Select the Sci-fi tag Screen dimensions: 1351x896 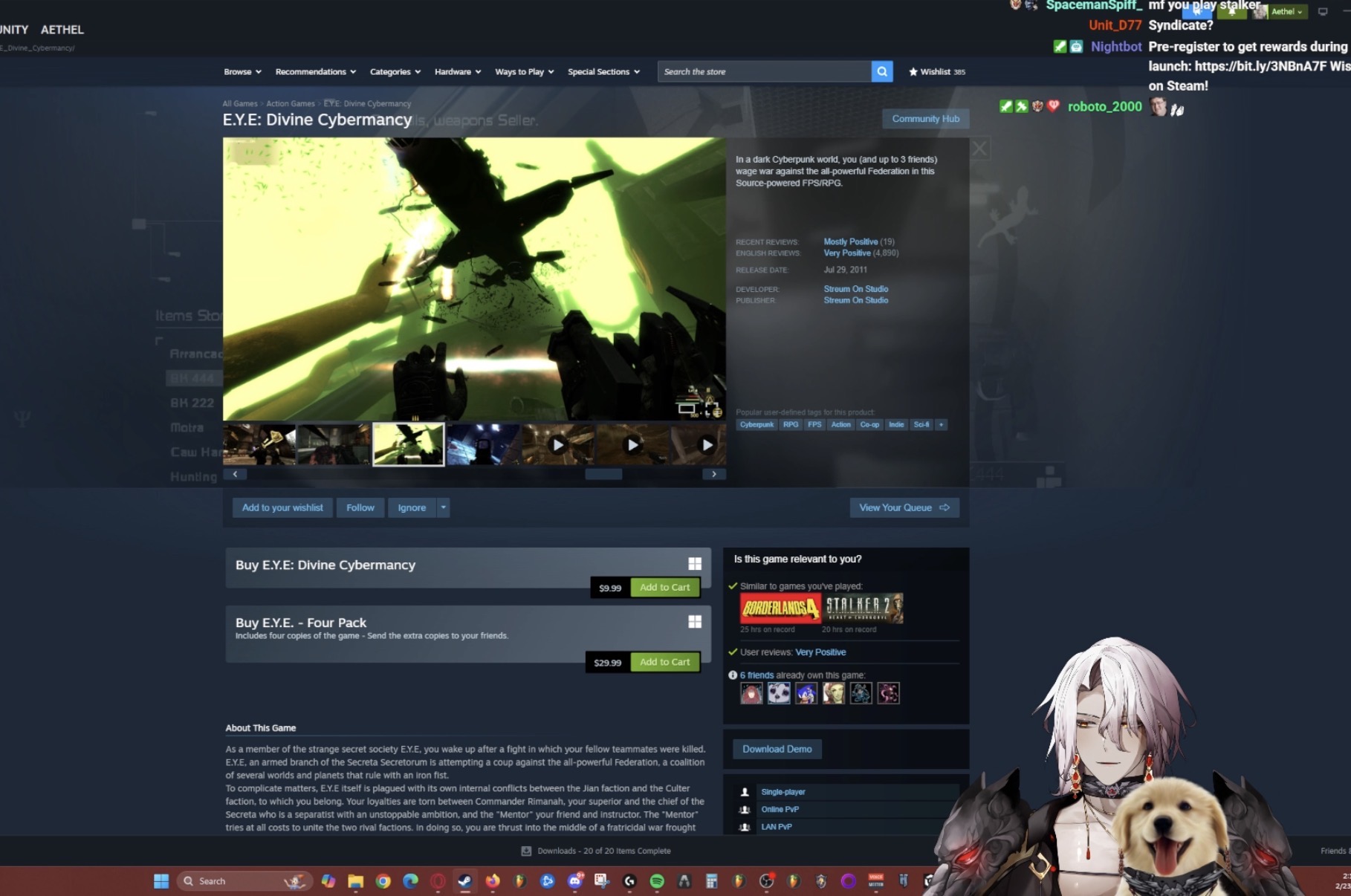click(921, 425)
